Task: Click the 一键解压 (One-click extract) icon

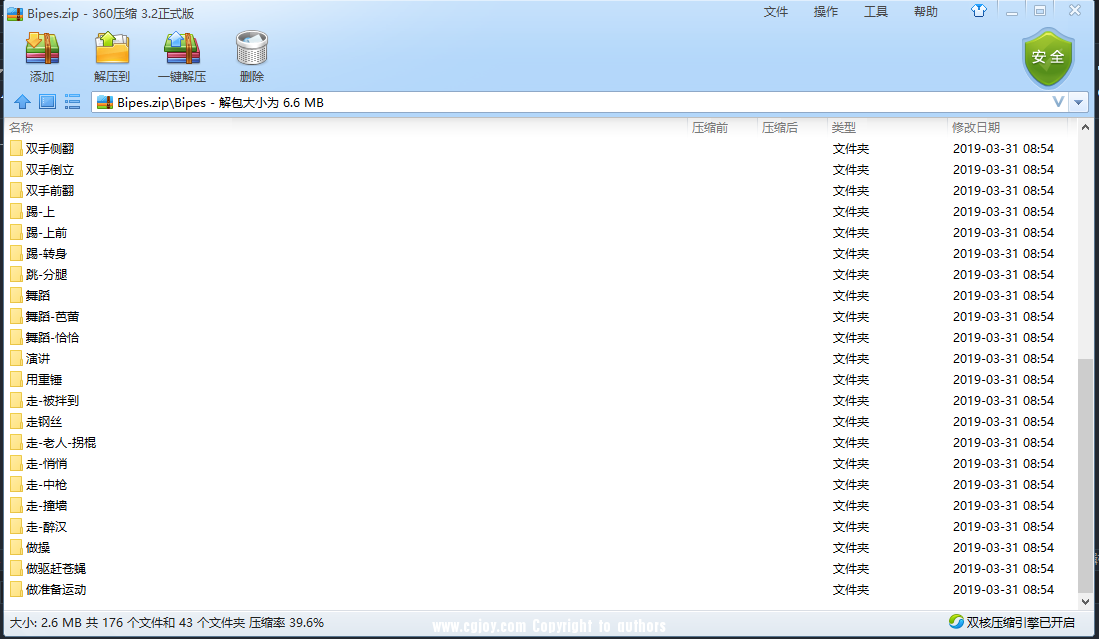Action: coord(181,50)
